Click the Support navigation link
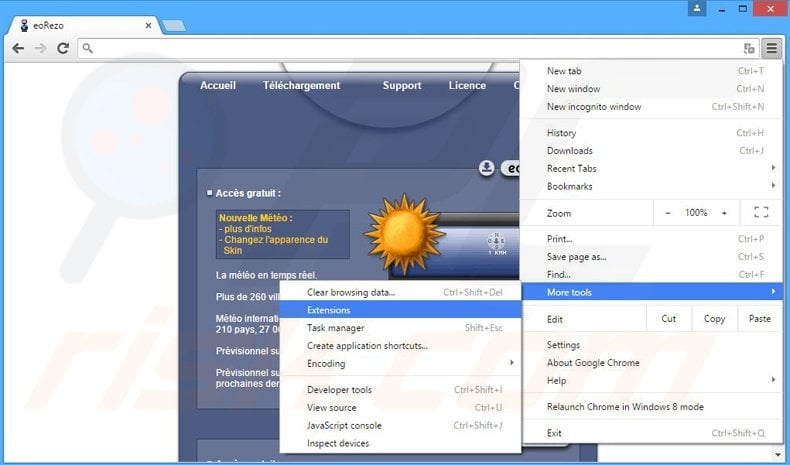 pos(402,86)
